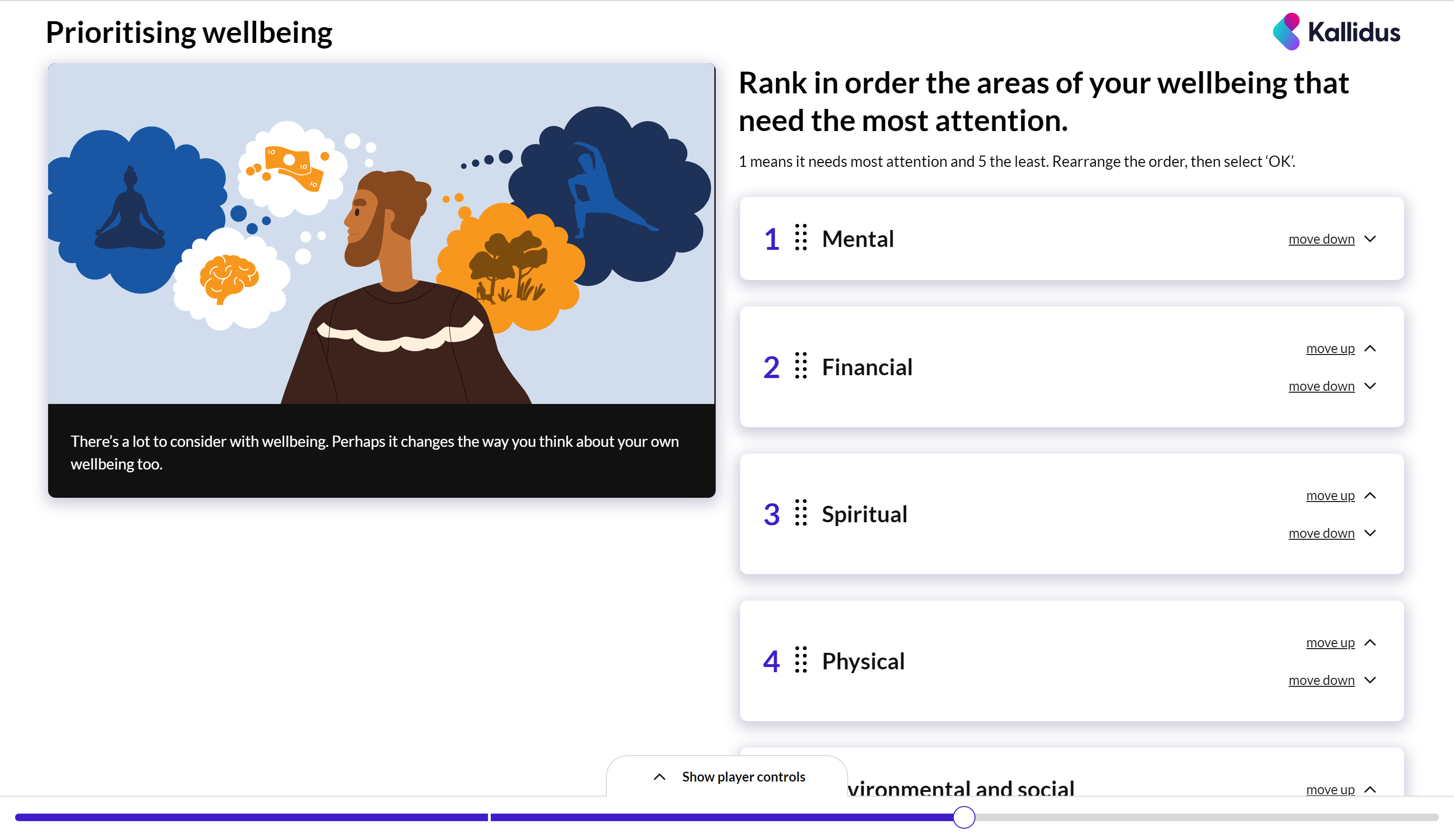Click the wellbeing illustration image
The height and width of the screenshot is (840, 1454).
(x=381, y=234)
